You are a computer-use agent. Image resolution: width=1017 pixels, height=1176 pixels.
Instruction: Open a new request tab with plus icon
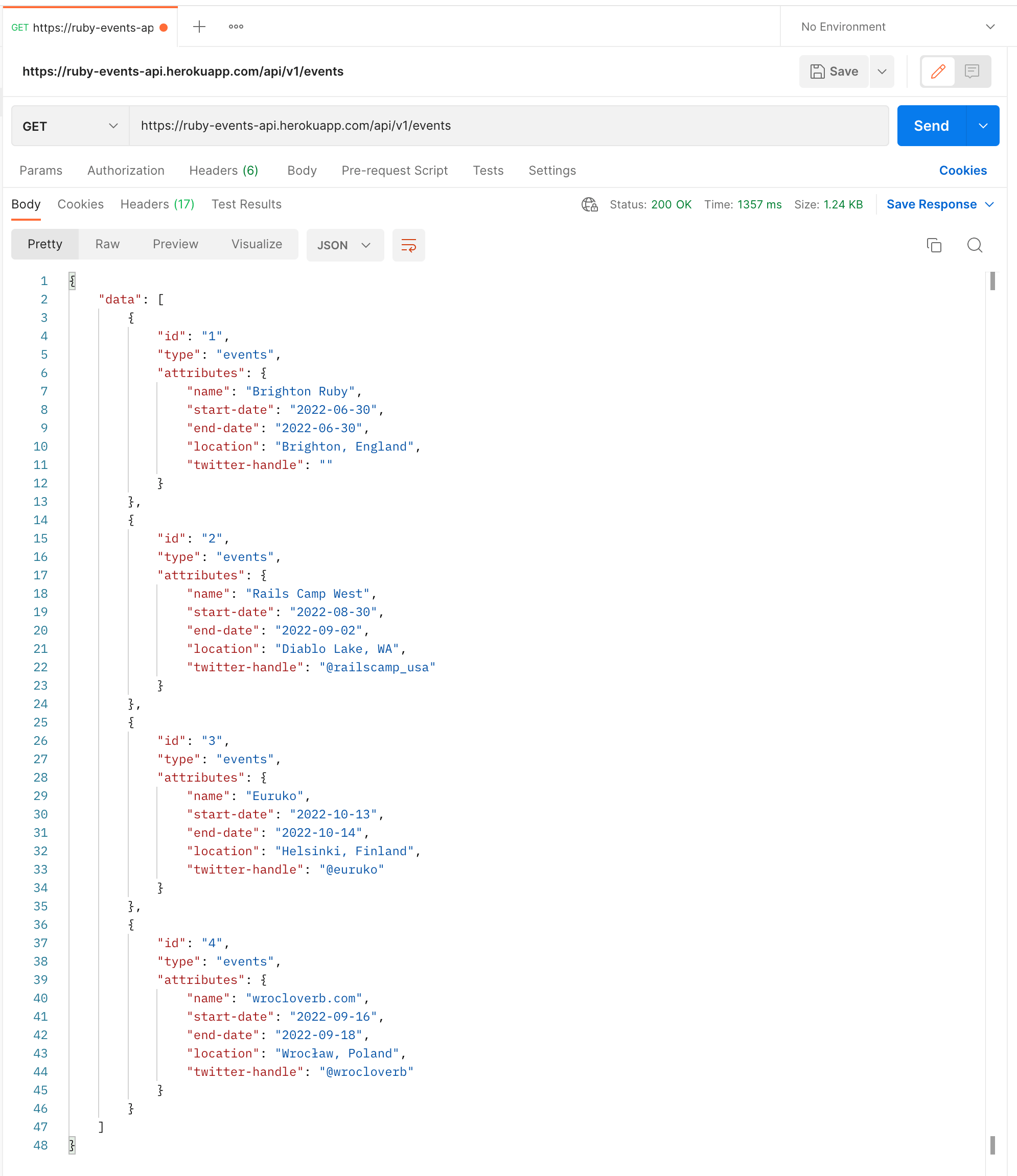click(x=199, y=27)
